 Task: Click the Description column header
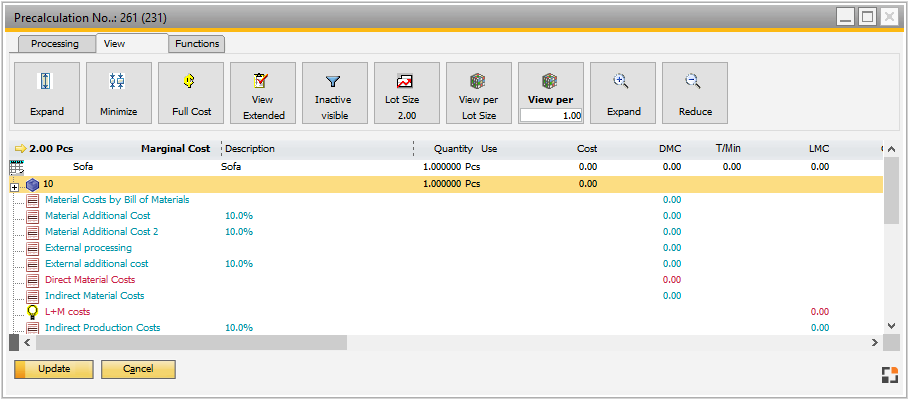pos(250,149)
